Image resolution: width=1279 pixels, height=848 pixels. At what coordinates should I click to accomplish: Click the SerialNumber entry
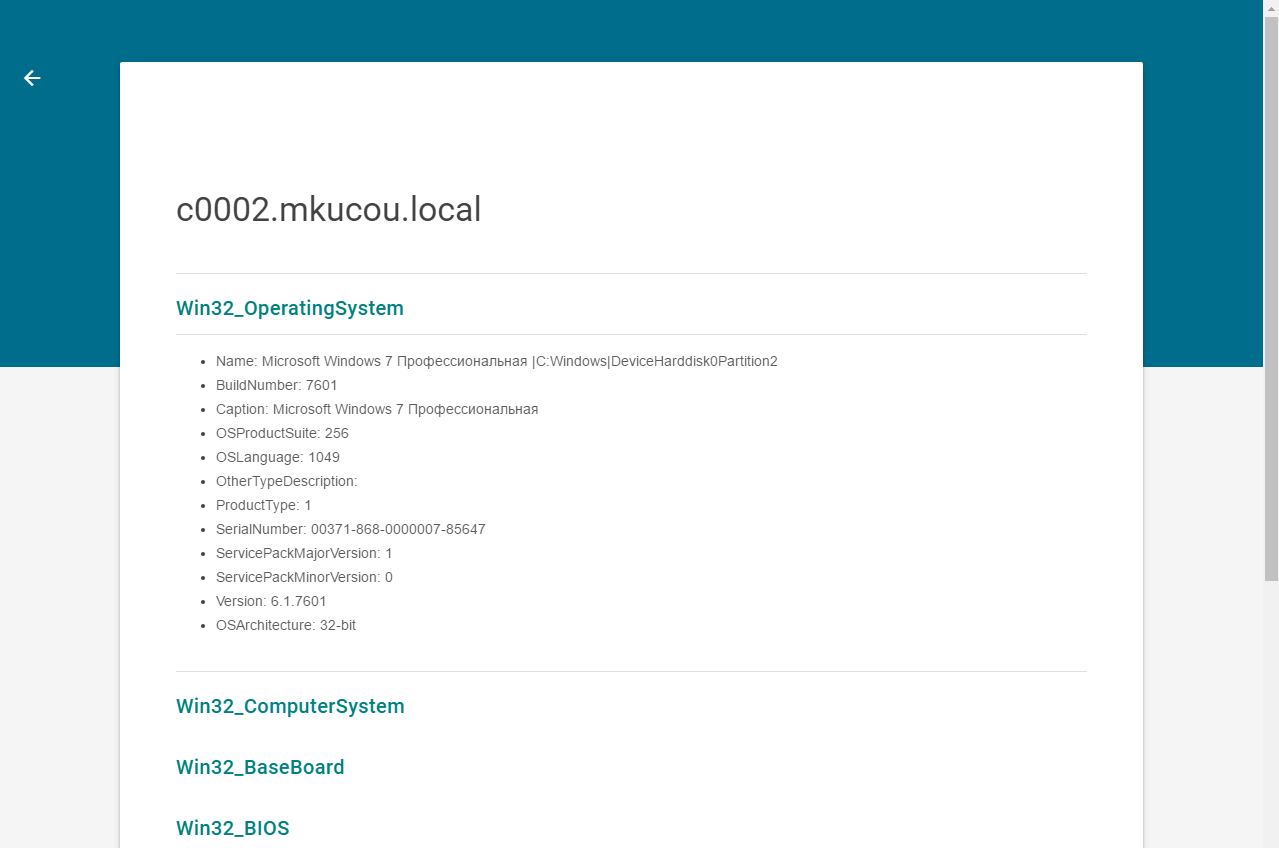tap(350, 529)
